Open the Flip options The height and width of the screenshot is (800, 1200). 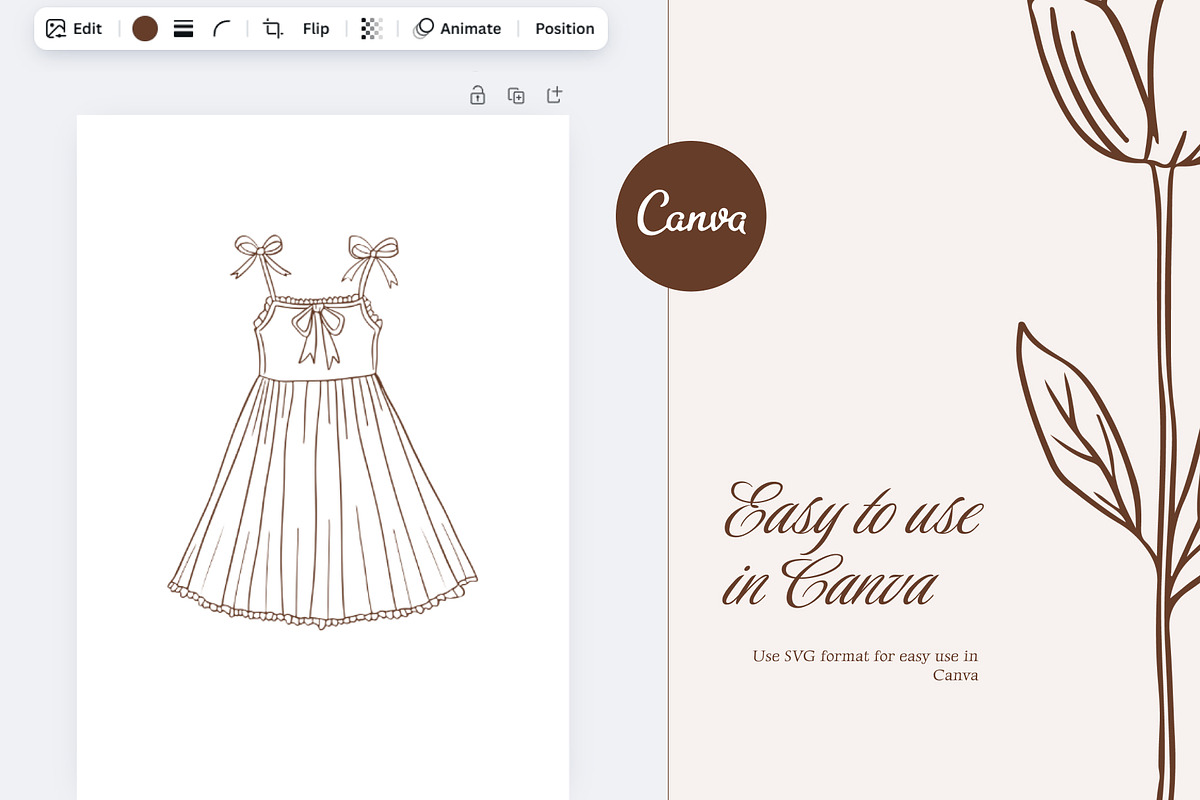click(316, 29)
